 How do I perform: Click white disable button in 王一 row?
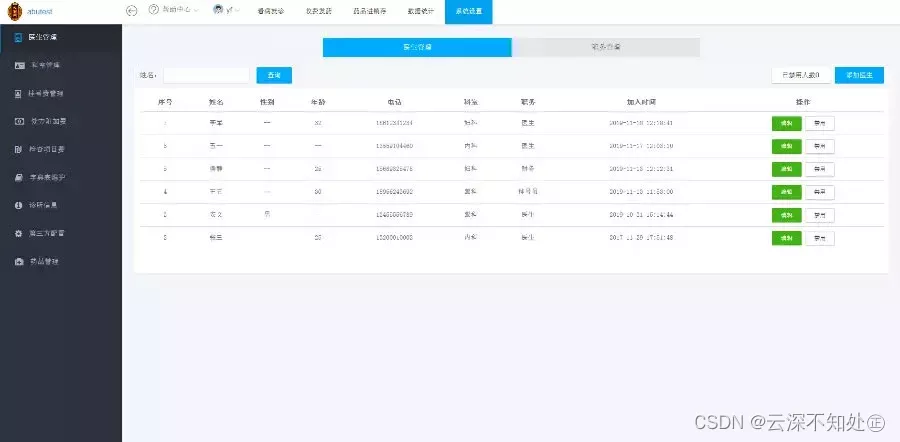click(x=820, y=146)
